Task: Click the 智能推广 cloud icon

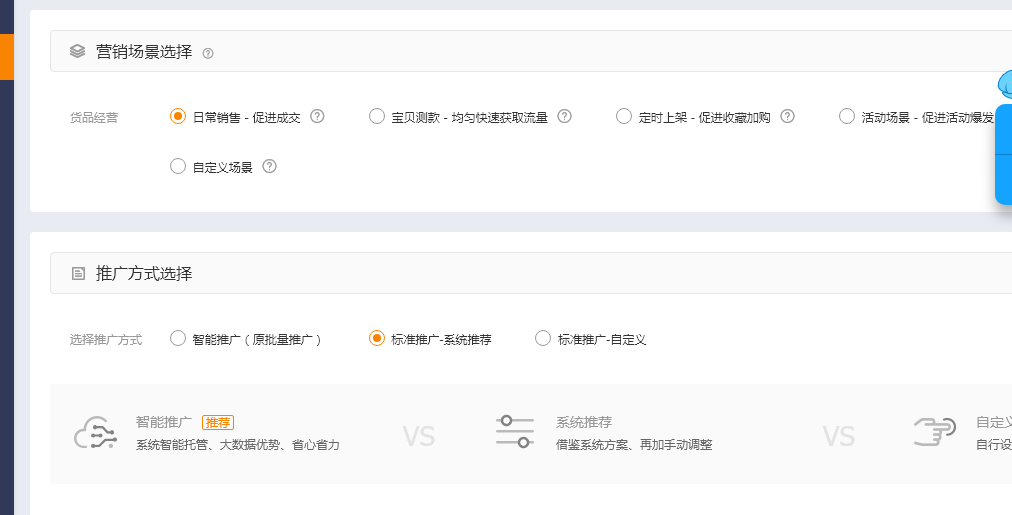Action: point(96,433)
